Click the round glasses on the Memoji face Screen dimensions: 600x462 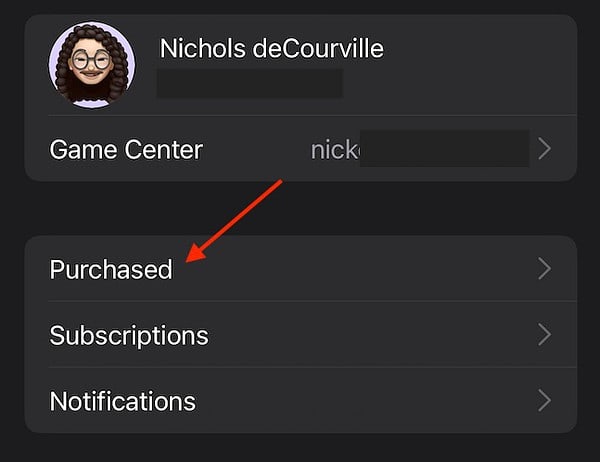click(x=91, y=60)
